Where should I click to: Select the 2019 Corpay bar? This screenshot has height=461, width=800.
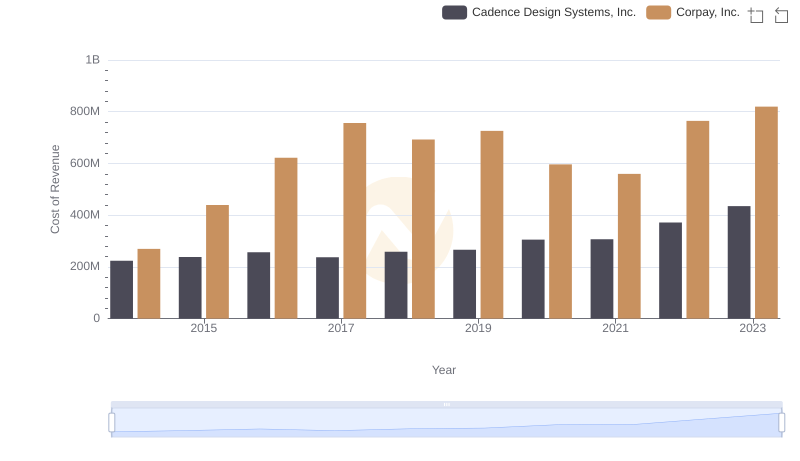tap(492, 225)
